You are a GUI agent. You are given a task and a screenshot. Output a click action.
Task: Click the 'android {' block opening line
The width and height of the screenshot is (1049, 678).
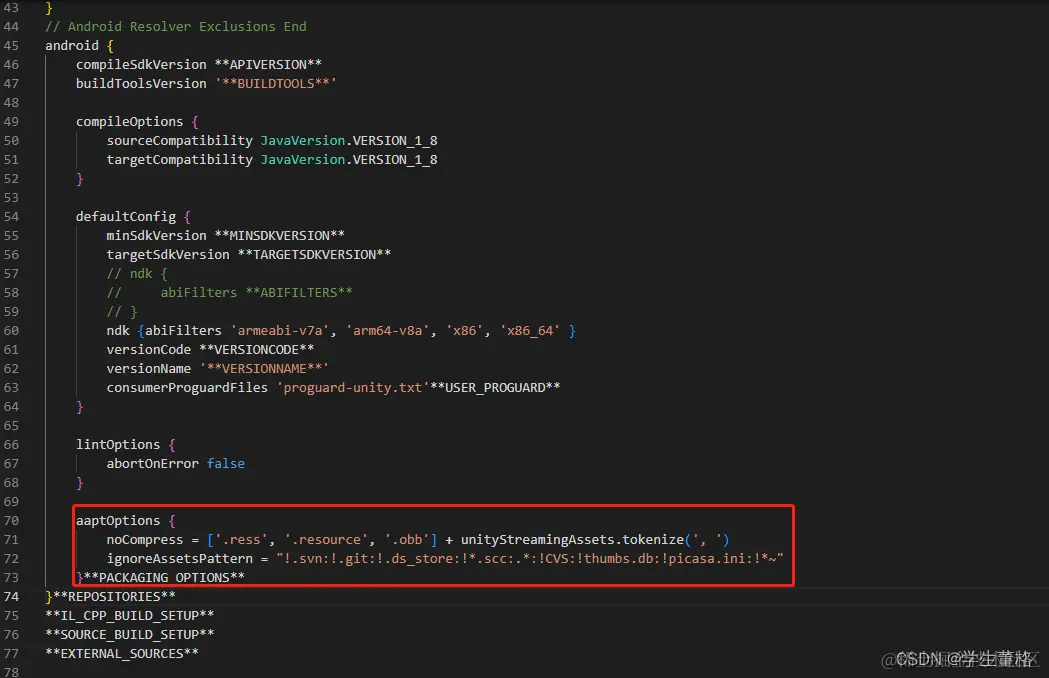pyautogui.click(x=80, y=46)
